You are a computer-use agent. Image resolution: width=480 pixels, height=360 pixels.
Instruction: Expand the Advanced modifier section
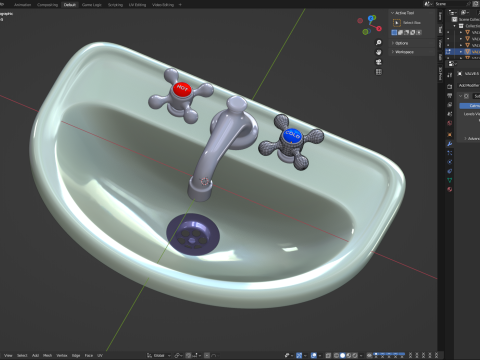pyautogui.click(x=465, y=138)
